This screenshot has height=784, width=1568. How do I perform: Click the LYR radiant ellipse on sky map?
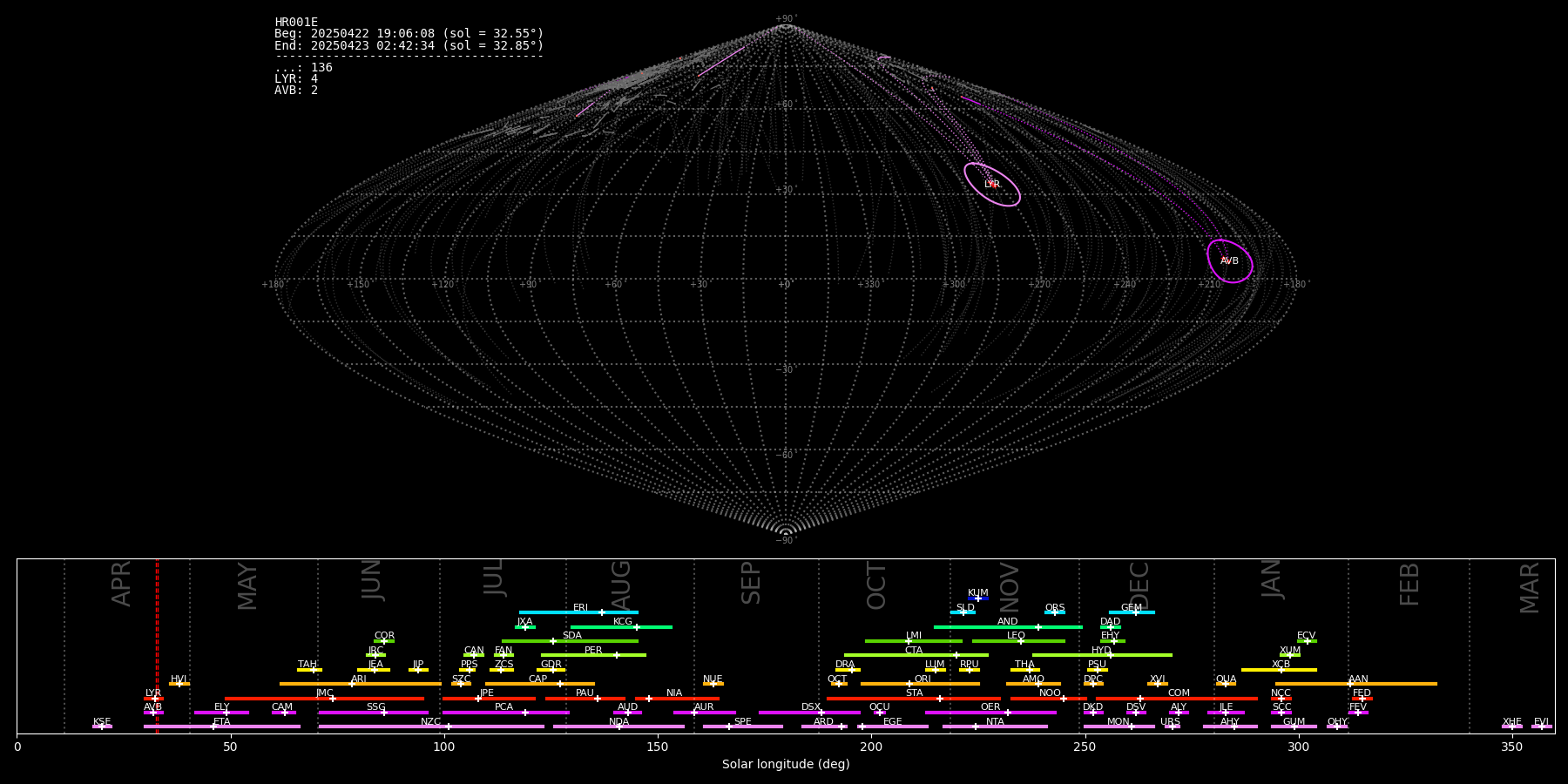pos(991,185)
